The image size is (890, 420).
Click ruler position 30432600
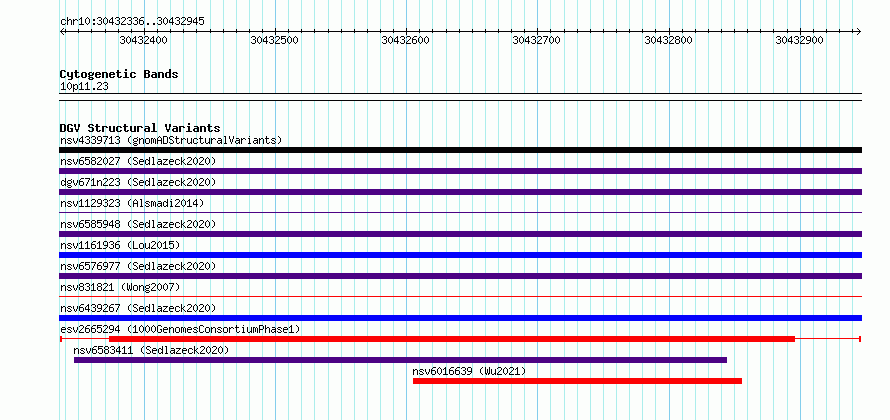[x=405, y=40]
